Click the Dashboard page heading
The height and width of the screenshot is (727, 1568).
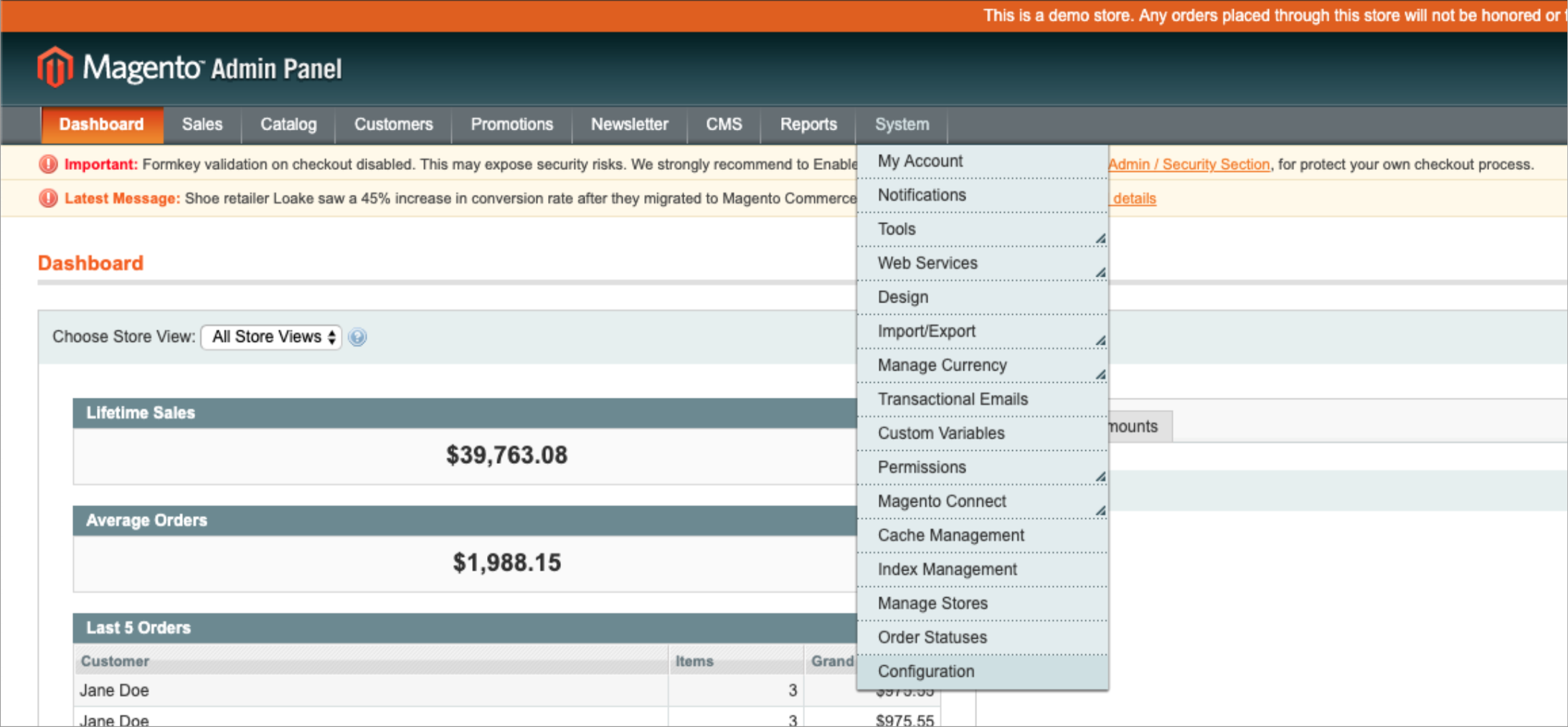coord(90,263)
